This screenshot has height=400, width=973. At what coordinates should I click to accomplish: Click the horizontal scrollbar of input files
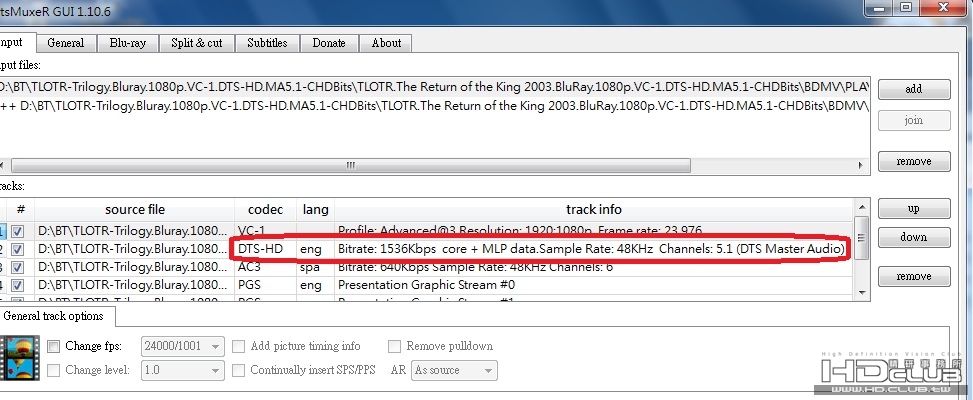click(351, 166)
